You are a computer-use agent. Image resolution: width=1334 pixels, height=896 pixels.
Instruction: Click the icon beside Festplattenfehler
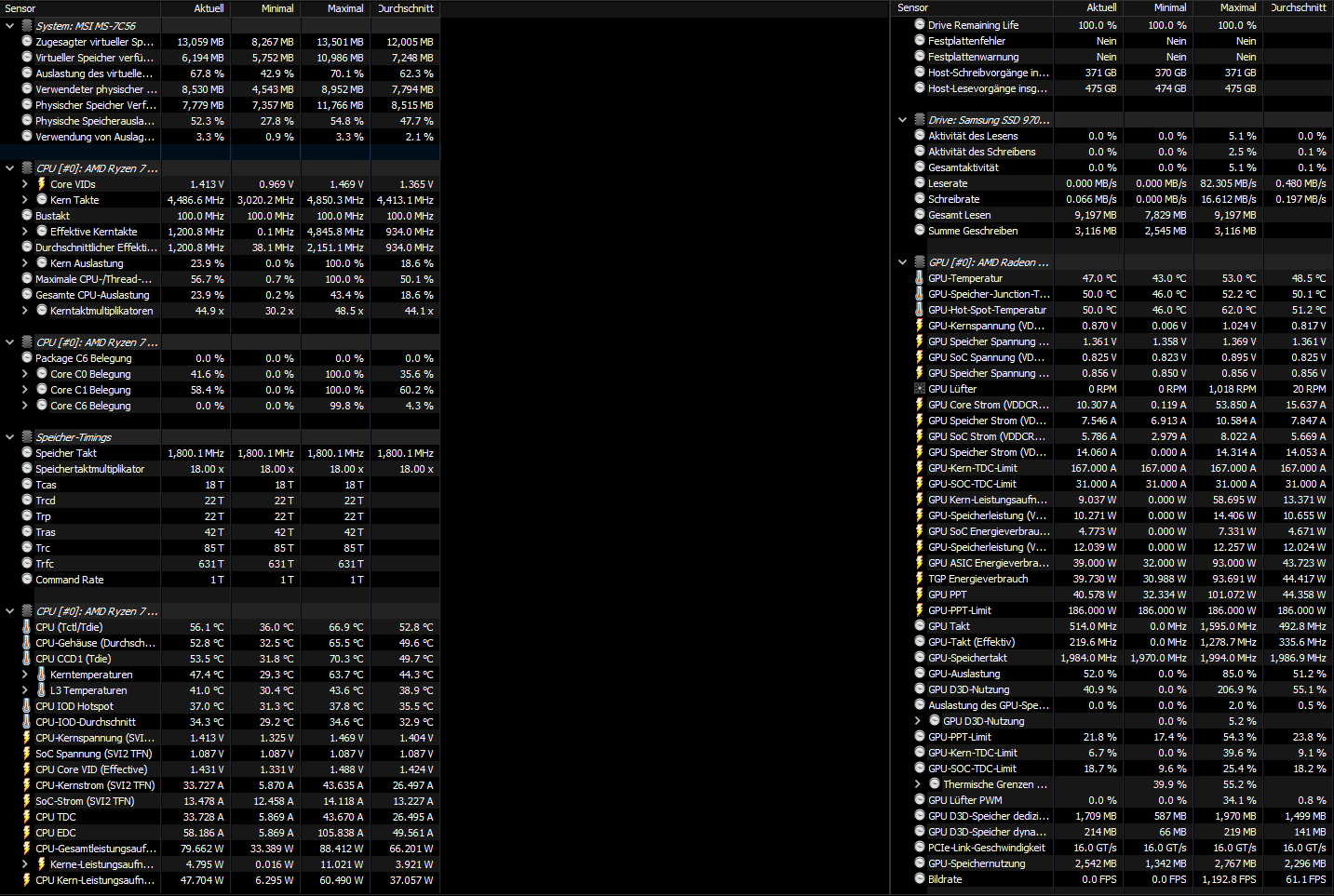pyautogui.click(x=920, y=41)
